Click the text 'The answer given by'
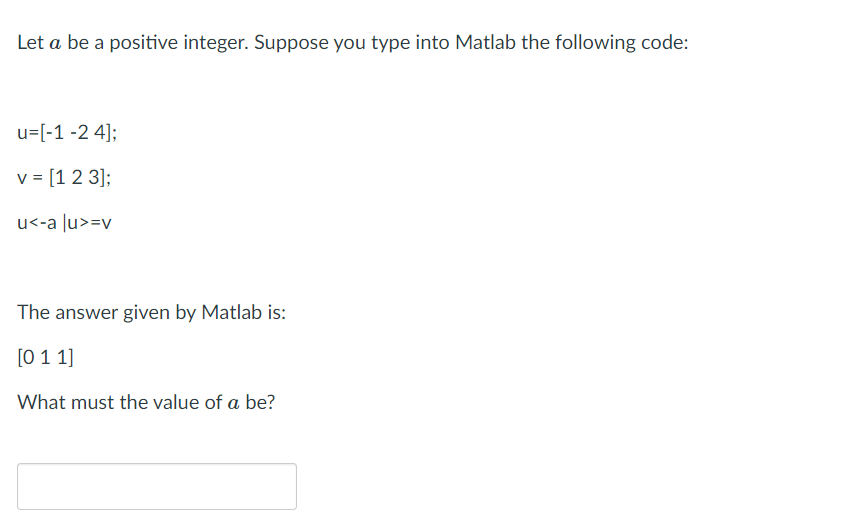The width and height of the screenshot is (868, 520). [107, 313]
